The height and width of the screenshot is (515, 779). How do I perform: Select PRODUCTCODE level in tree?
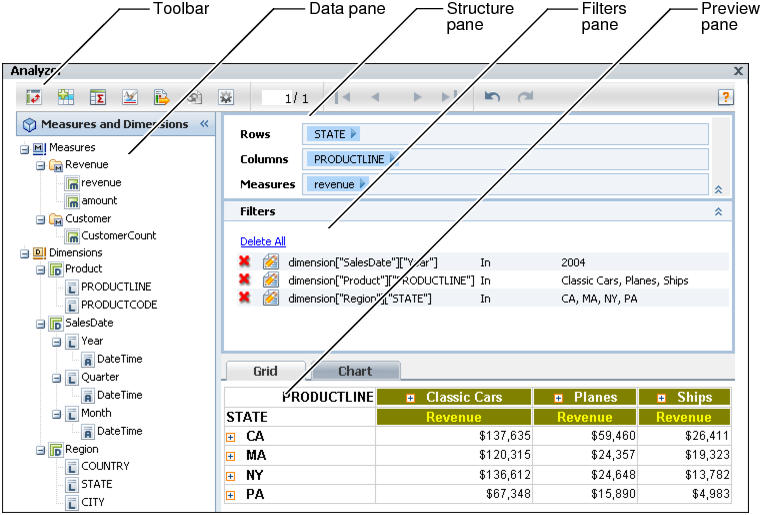[119, 305]
